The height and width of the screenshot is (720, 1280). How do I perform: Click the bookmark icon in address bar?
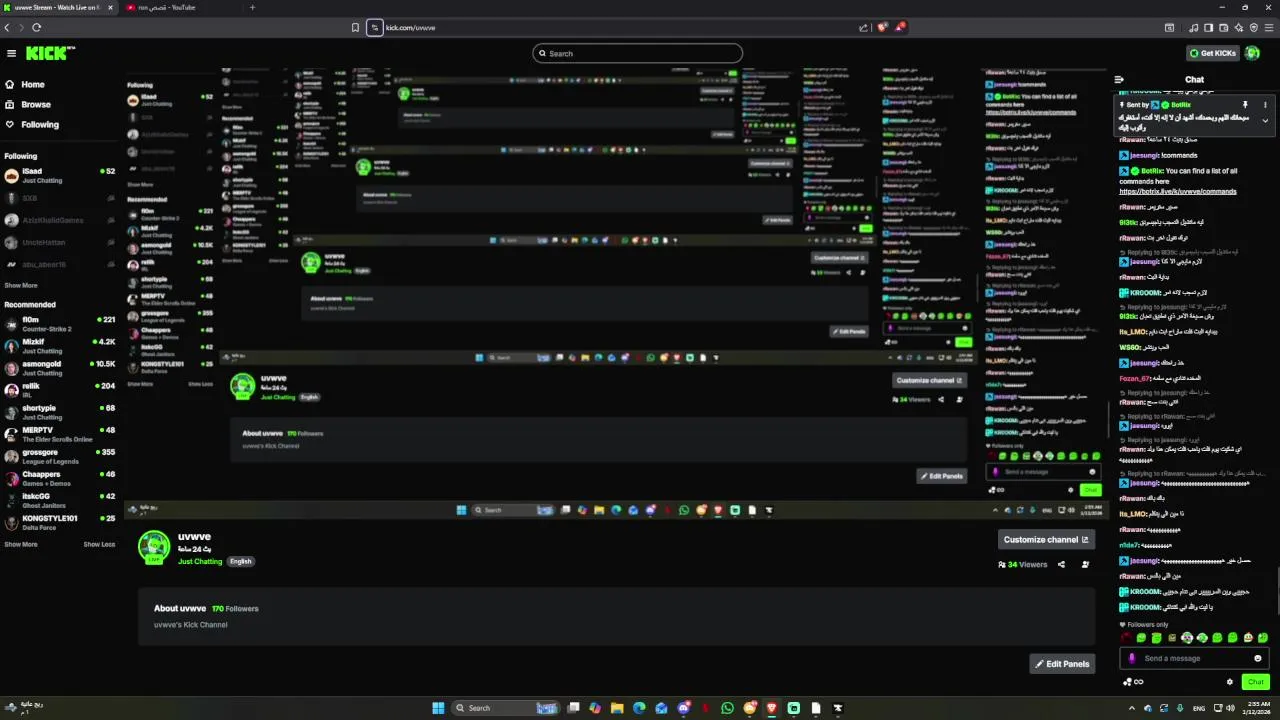(355, 27)
